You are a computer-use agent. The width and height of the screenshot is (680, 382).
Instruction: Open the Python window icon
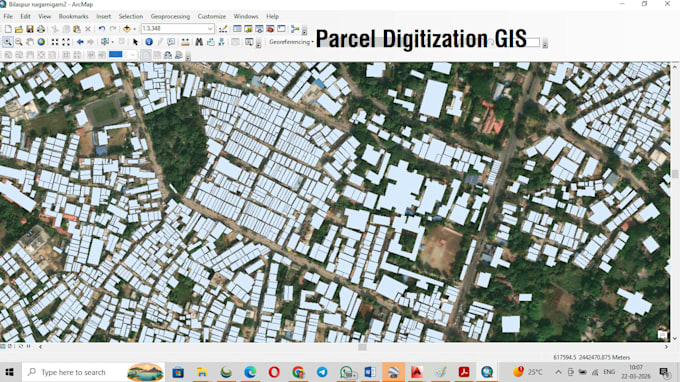[x=281, y=29]
